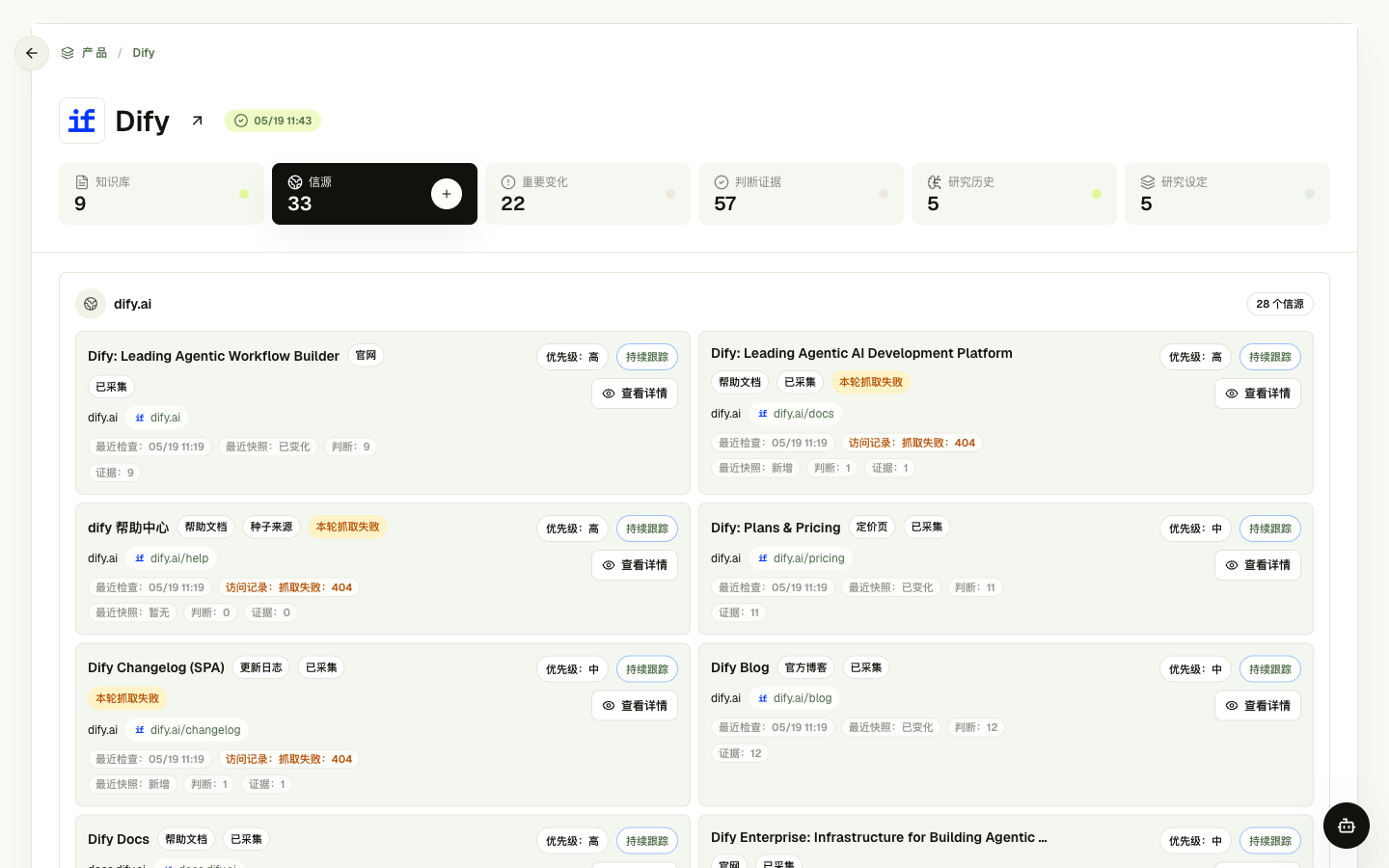
Task: Click 证据: 11 on Plans & Pricing card
Action: click(739, 612)
